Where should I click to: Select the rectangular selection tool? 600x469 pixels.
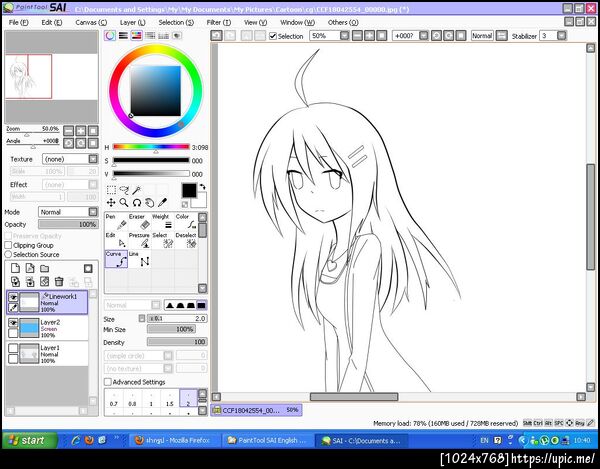(x=111, y=190)
